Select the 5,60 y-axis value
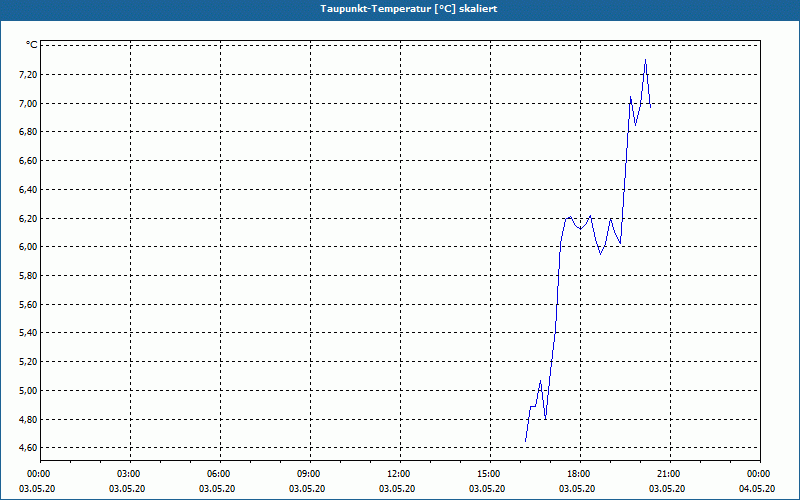Image resolution: width=800 pixels, height=500 pixels. point(29,305)
